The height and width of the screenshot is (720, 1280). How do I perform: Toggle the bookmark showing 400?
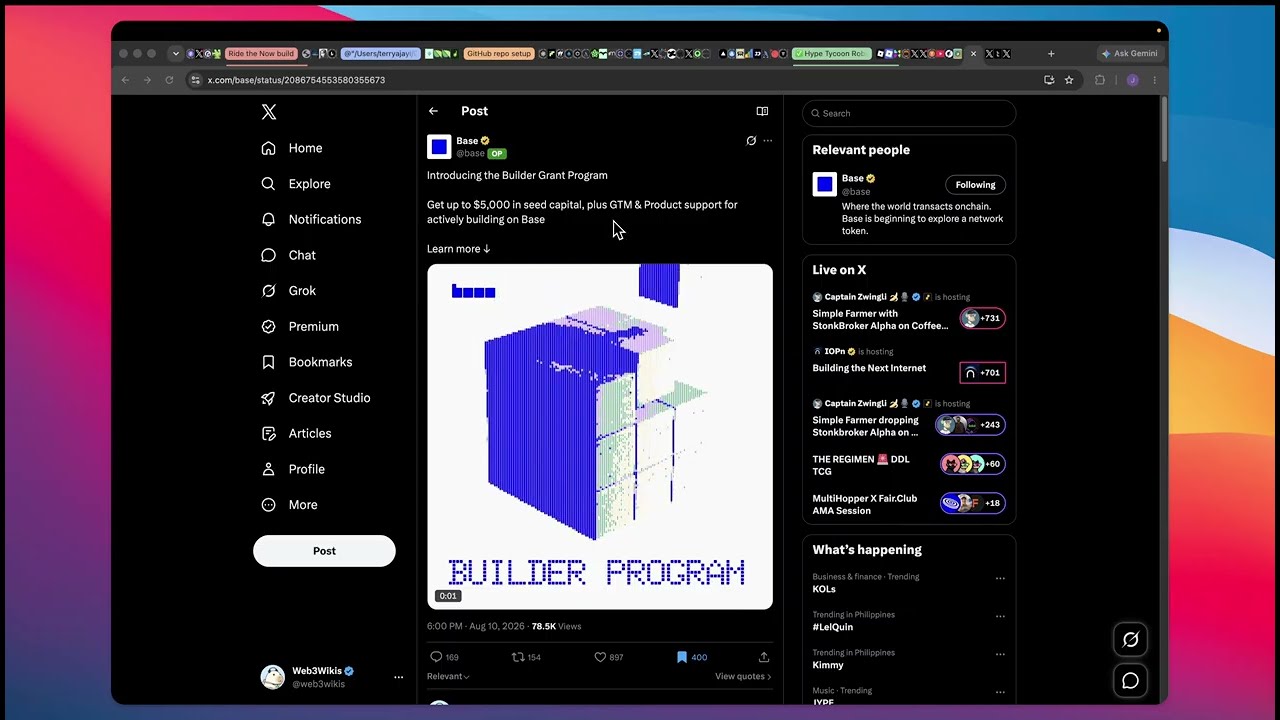pyautogui.click(x=691, y=657)
